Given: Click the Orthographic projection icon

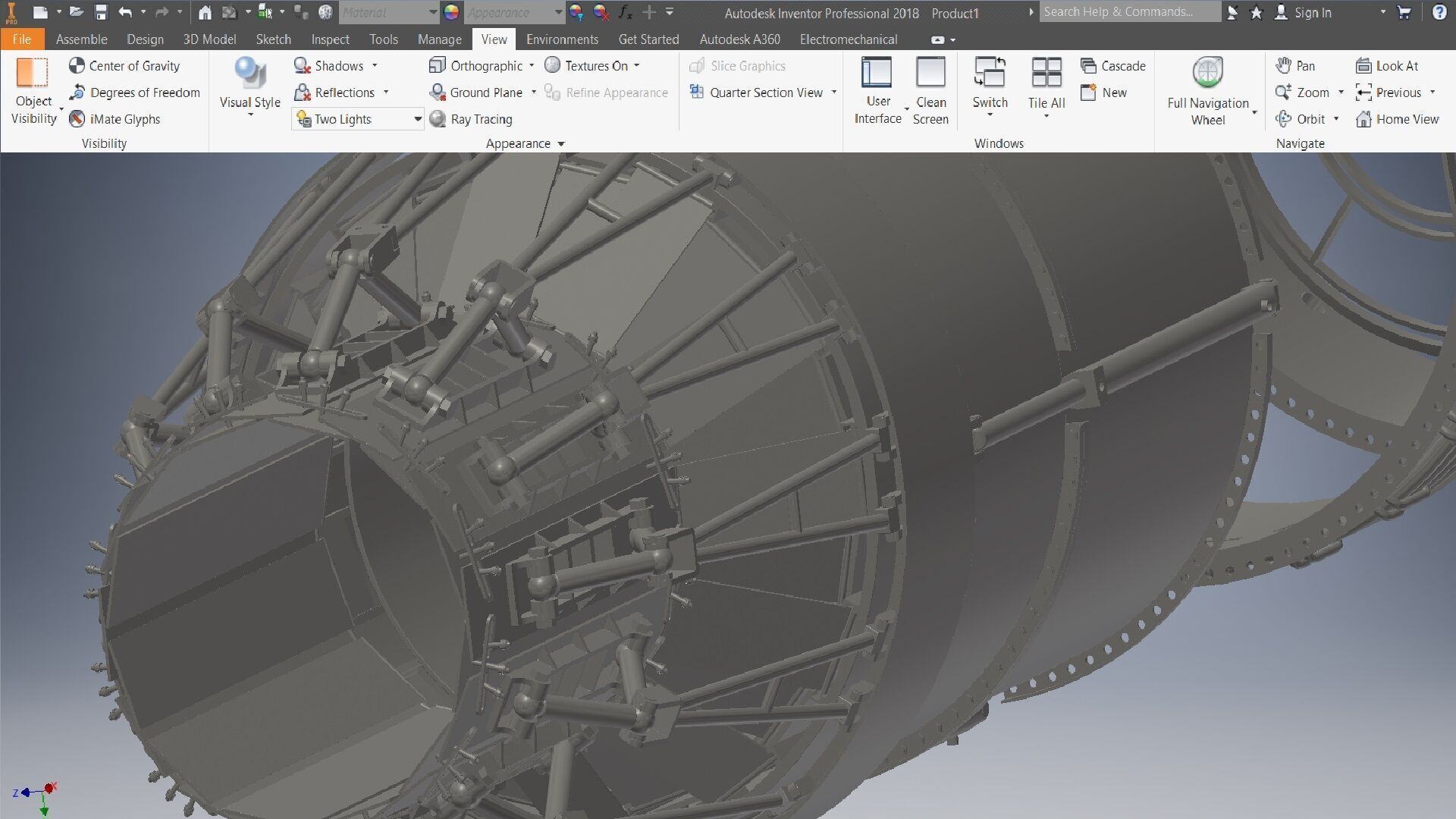Looking at the screenshot, I should point(437,66).
